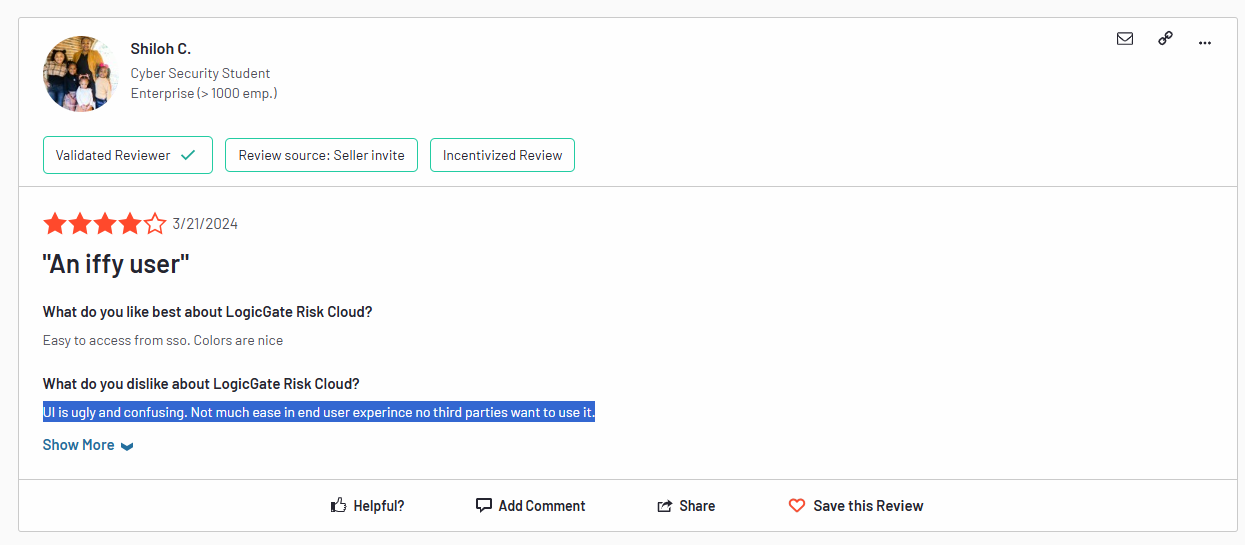Expand review with Show More link
Screen dimensions: 1245x545
point(78,445)
